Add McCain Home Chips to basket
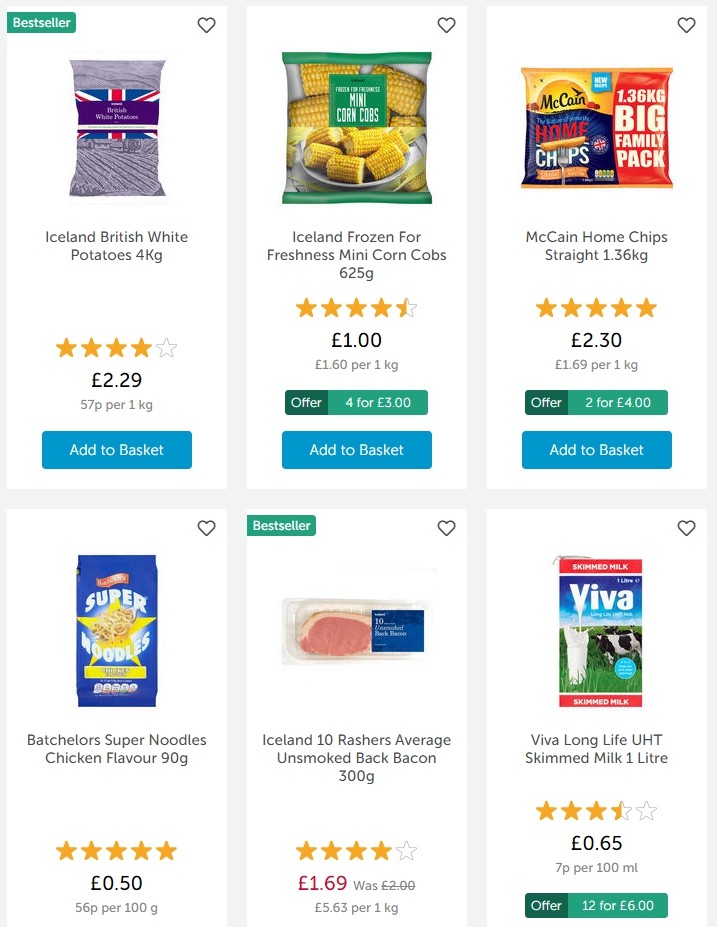717x927 pixels. [x=596, y=450]
